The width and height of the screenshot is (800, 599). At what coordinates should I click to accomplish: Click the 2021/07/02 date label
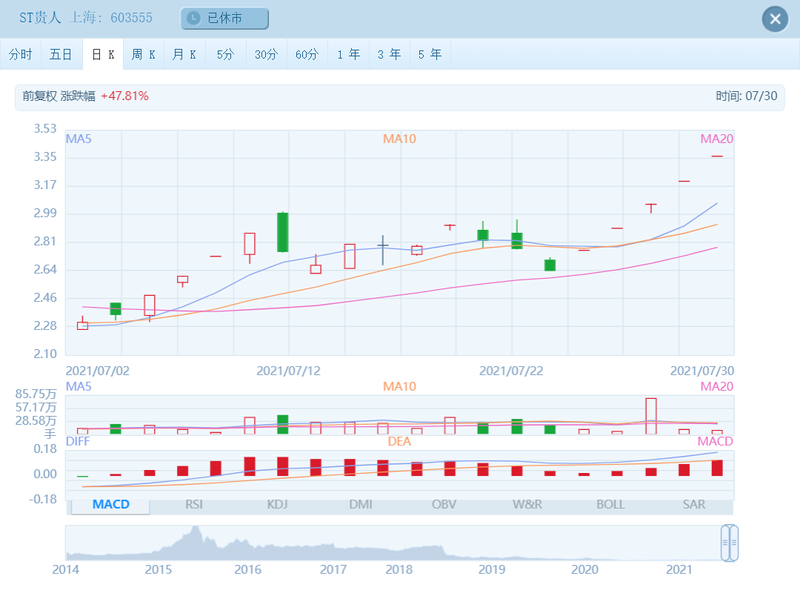[x=97, y=371]
